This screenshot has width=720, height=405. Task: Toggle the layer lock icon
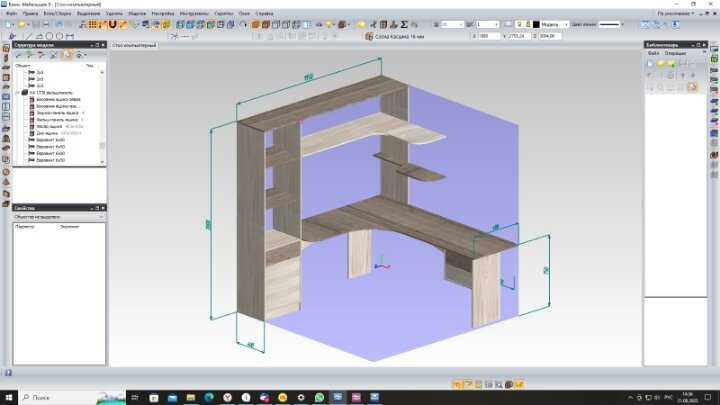[x=528, y=24]
